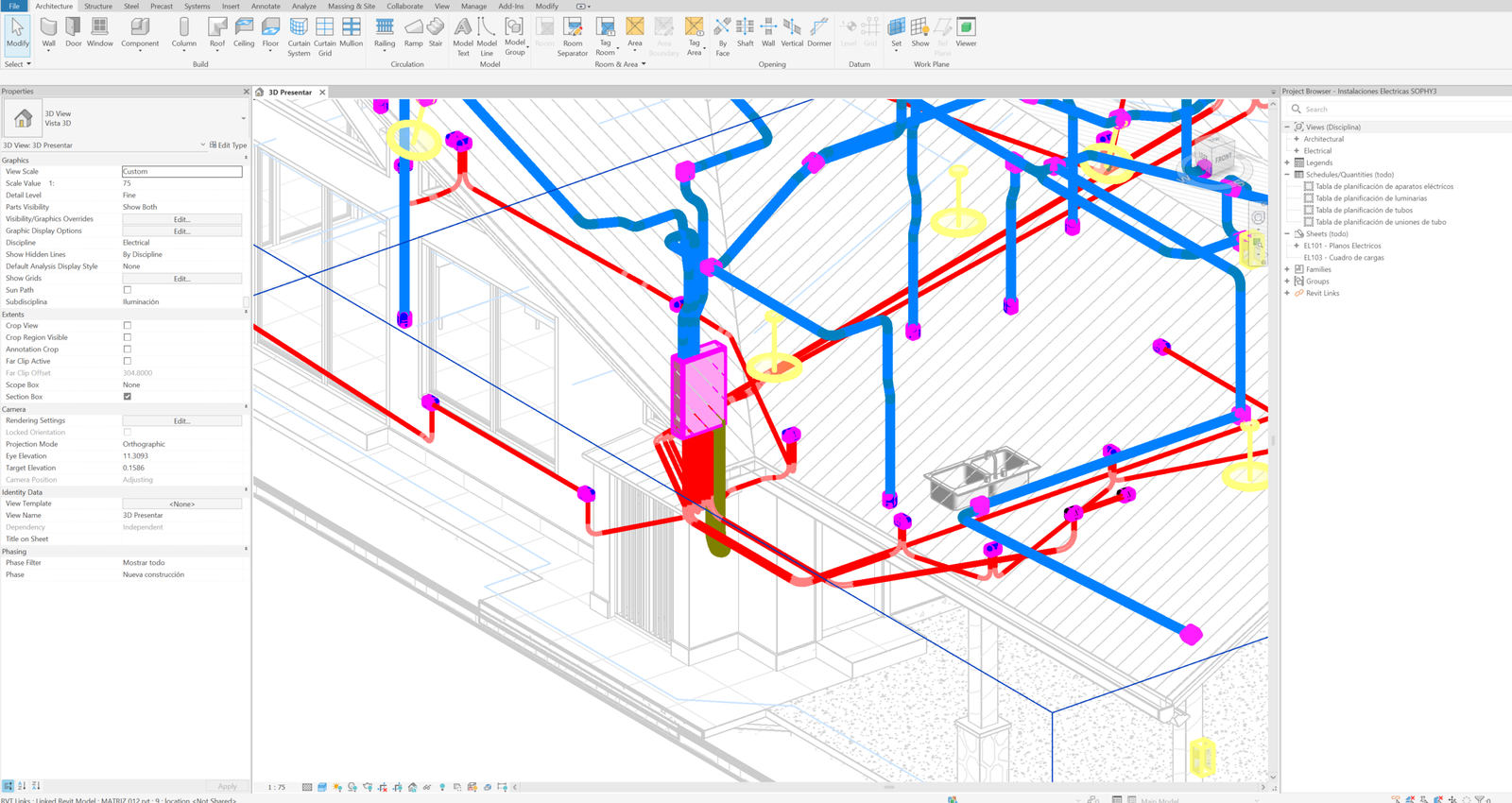Uncheck the Section Box option
The width and height of the screenshot is (1512, 803).
(x=128, y=397)
